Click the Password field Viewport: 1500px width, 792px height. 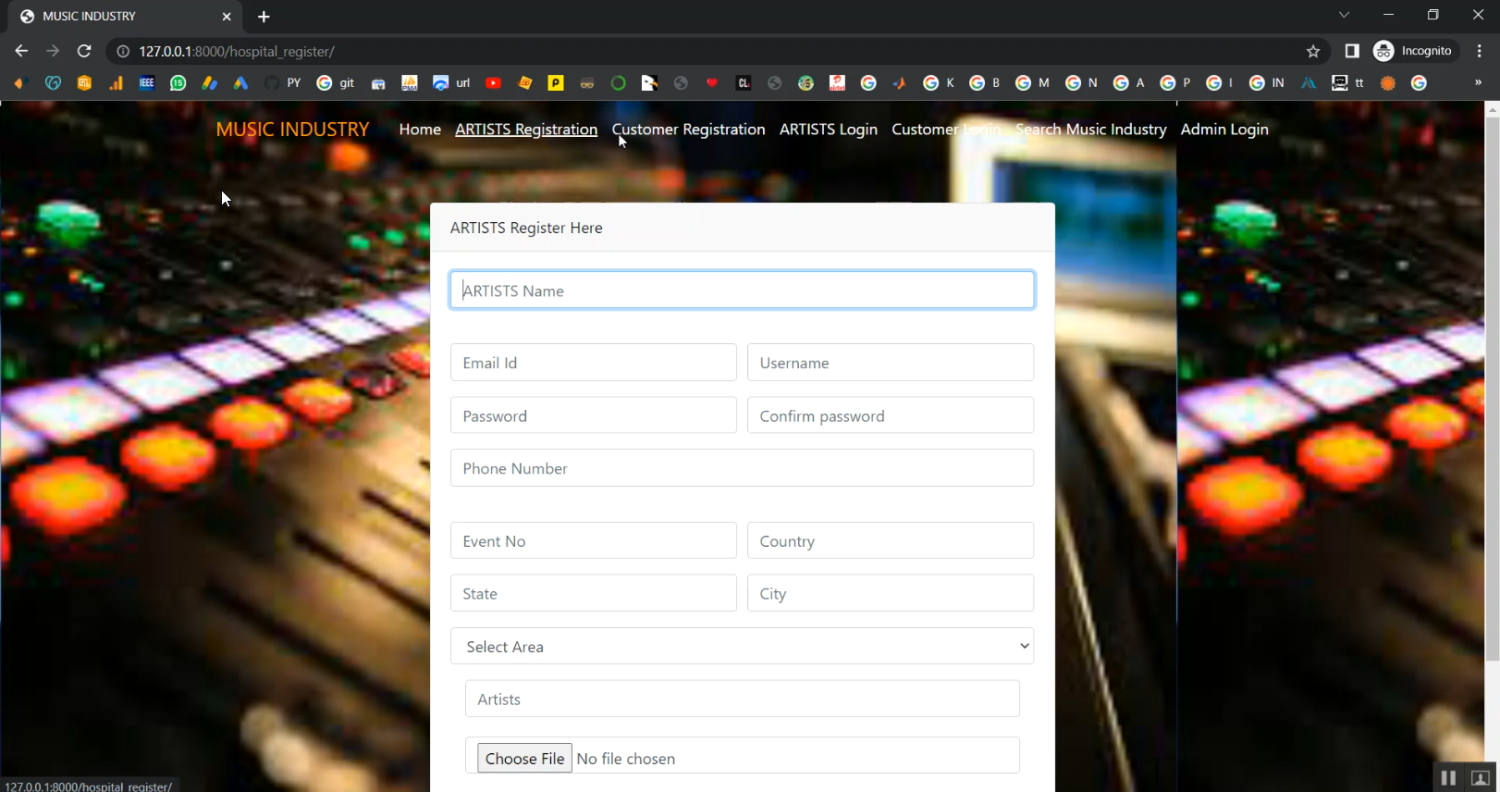point(593,415)
